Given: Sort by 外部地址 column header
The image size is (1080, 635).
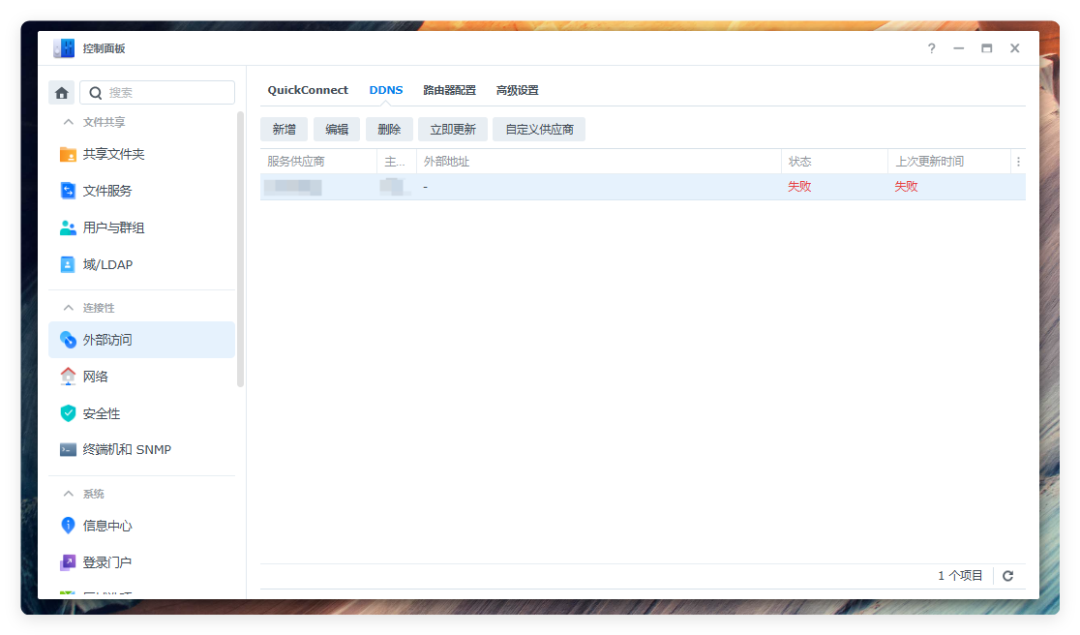Looking at the screenshot, I should click(x=599, y=162).
